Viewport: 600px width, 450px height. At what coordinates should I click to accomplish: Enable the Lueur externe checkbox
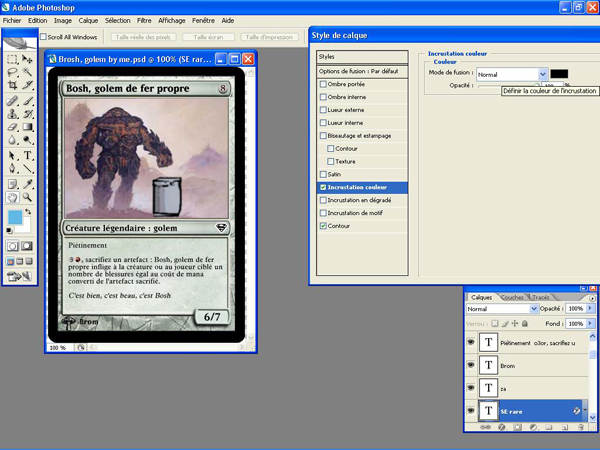pyautogui.click(x=323, y=110)
